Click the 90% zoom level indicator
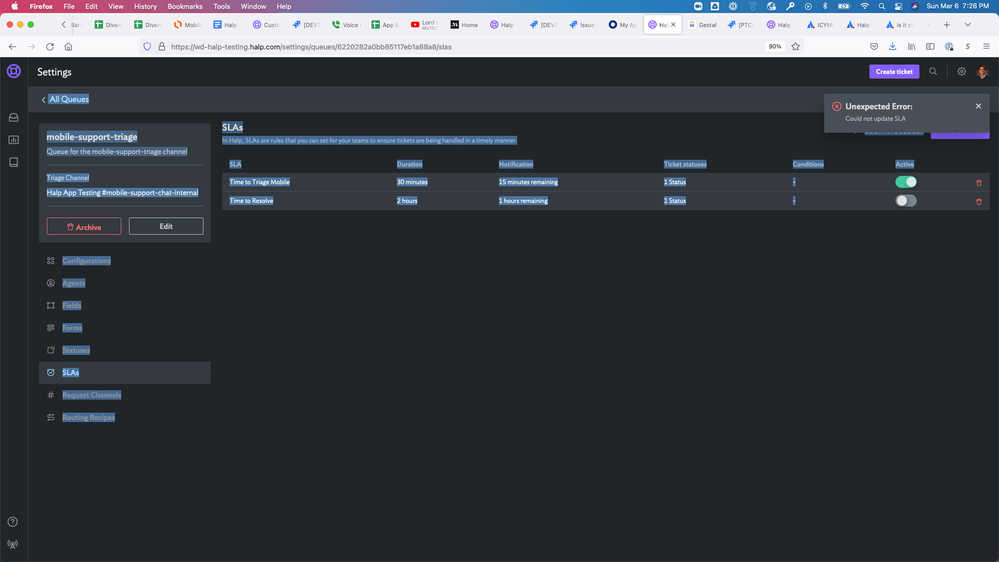The height and width of the screenshot is (562, 999). [775, 47]
